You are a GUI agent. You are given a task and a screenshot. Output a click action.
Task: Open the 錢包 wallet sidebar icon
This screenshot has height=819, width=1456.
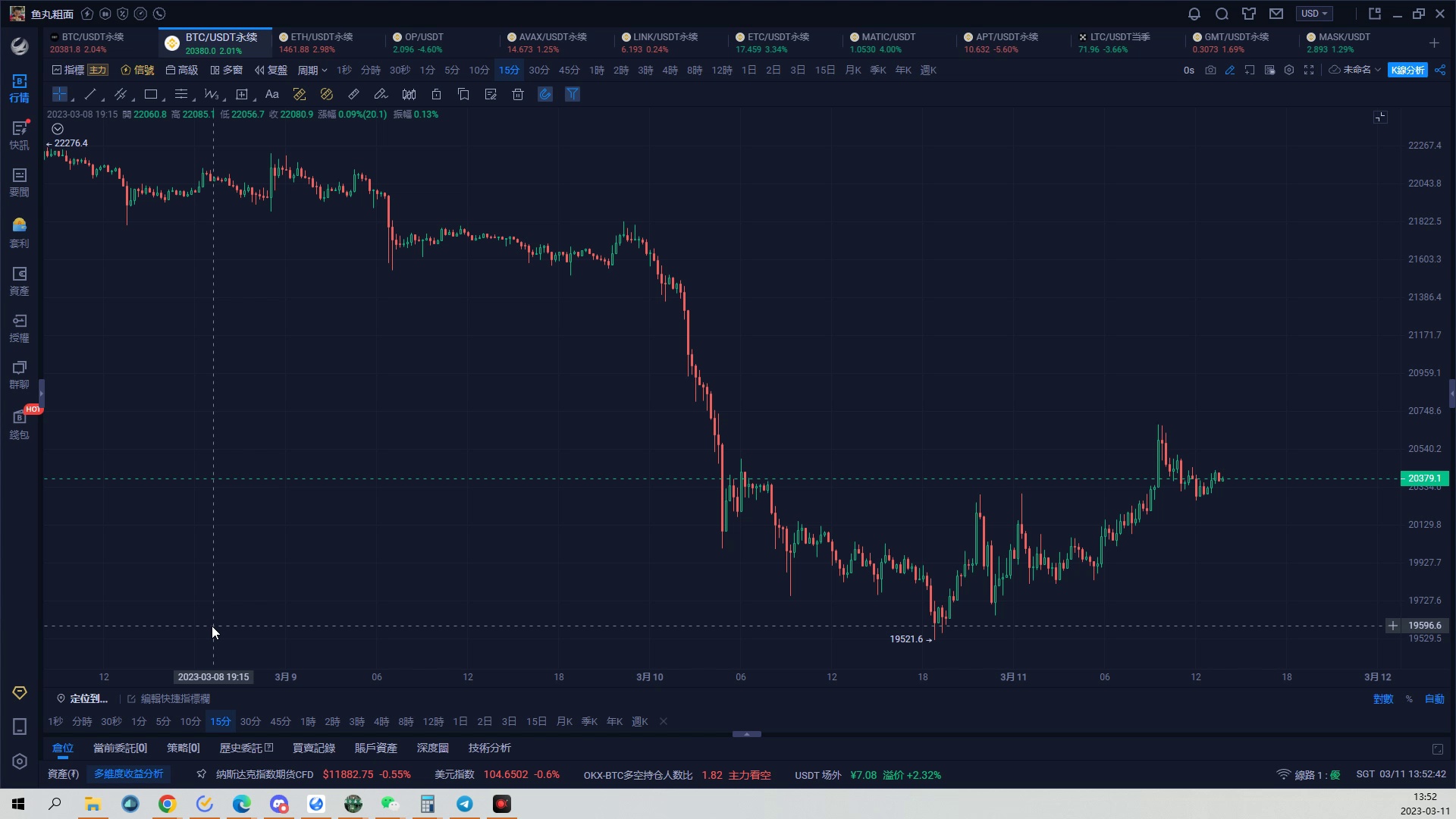19,424
